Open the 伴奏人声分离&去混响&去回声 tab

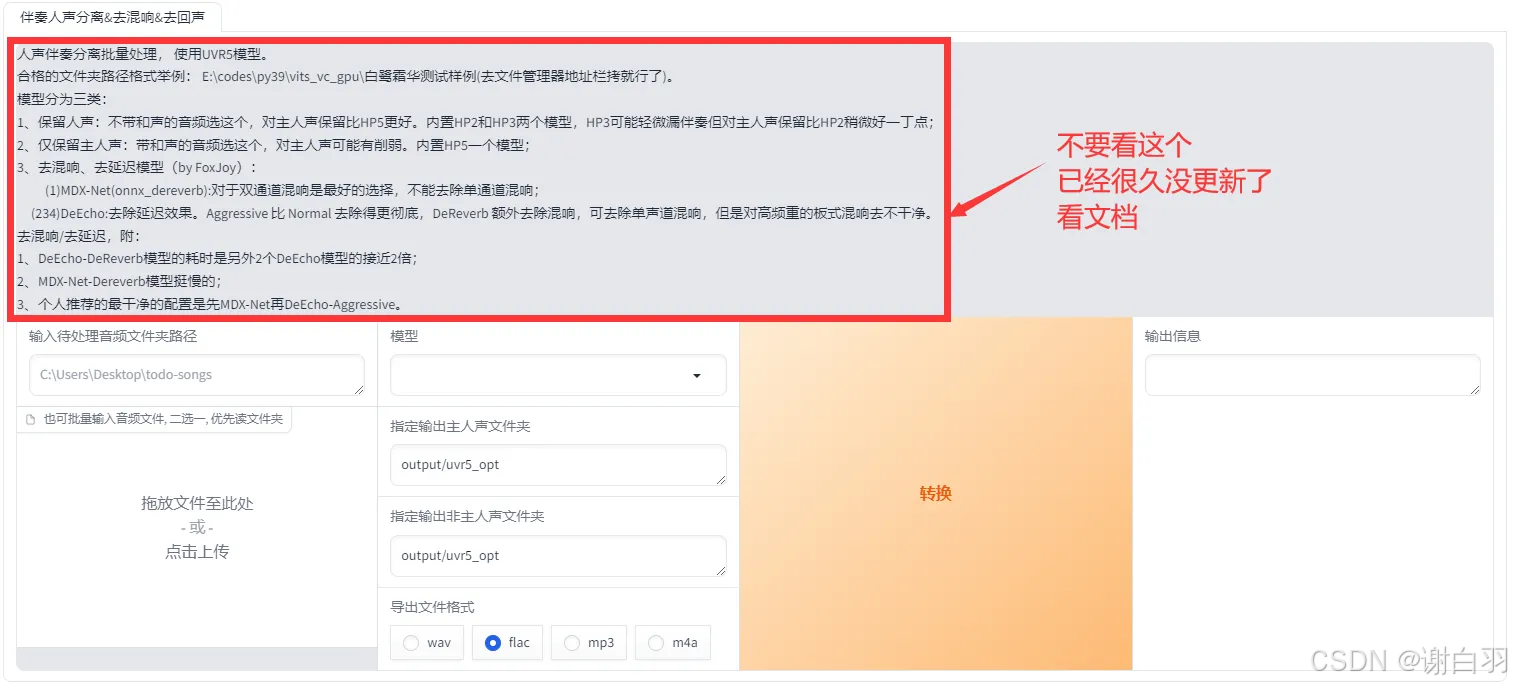pos(114,17)
